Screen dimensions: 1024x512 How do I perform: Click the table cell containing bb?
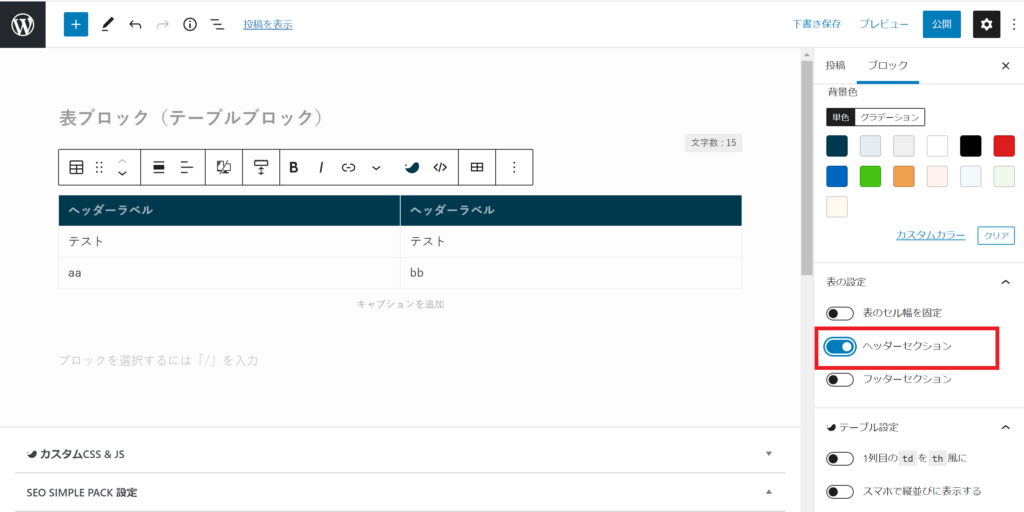coord(571,273)
